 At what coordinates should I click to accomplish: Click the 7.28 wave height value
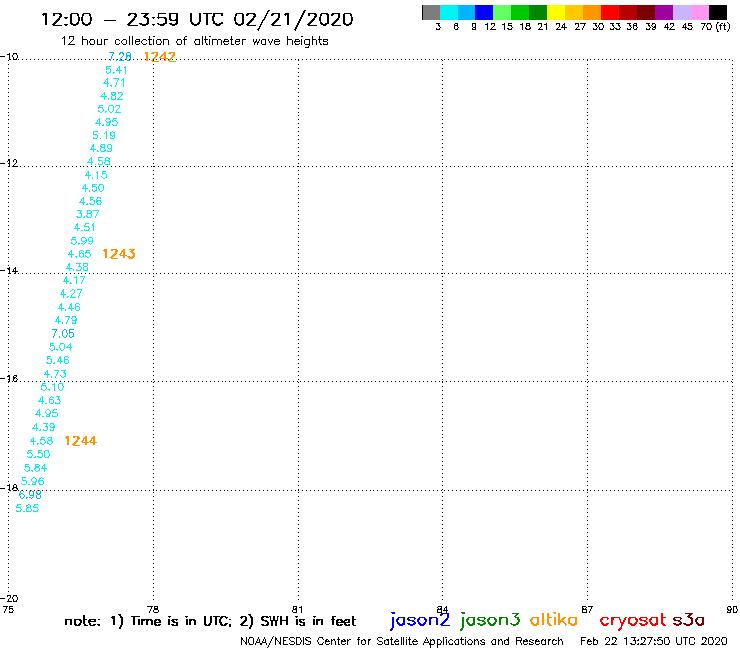click(120, 57)
